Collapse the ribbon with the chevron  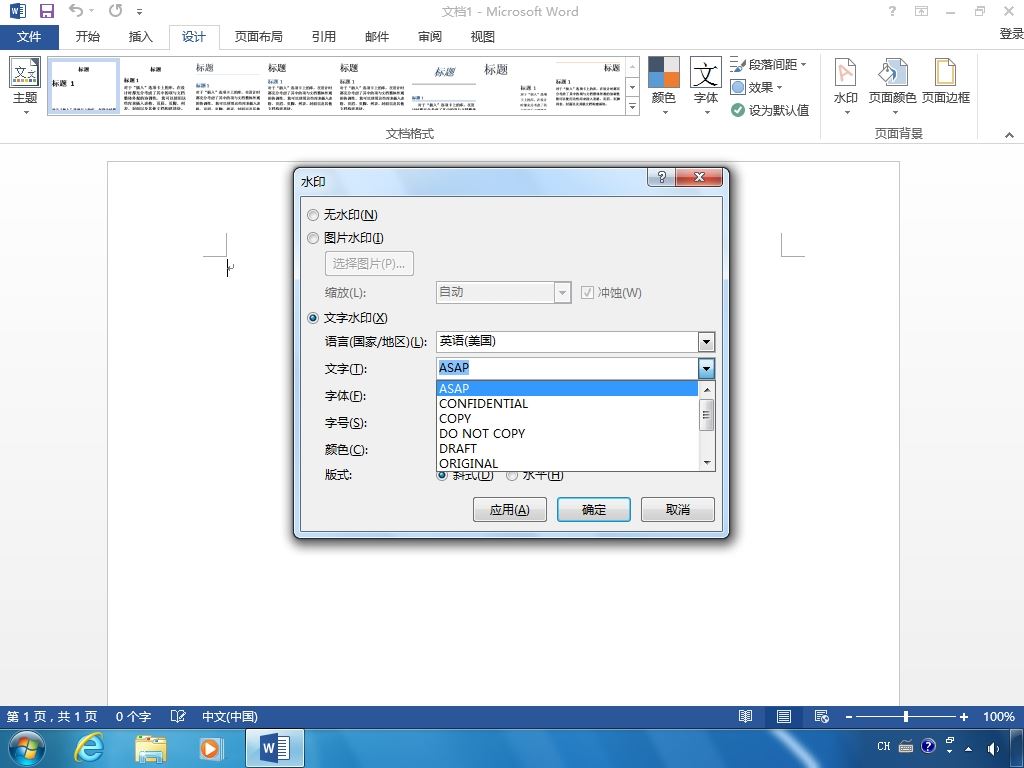click(1009, 135)
